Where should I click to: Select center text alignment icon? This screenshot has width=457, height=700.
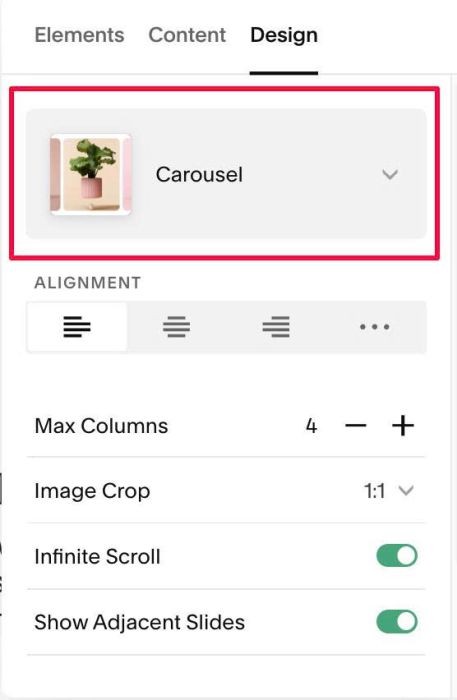coord(176,327)
